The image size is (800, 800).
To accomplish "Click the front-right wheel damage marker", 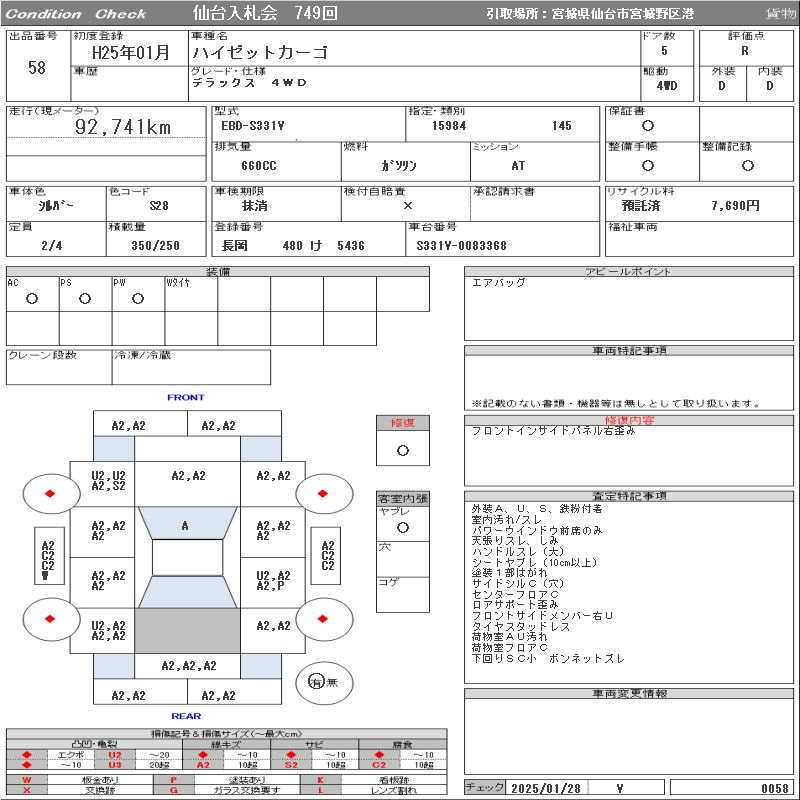I will (x=324, y=493).
